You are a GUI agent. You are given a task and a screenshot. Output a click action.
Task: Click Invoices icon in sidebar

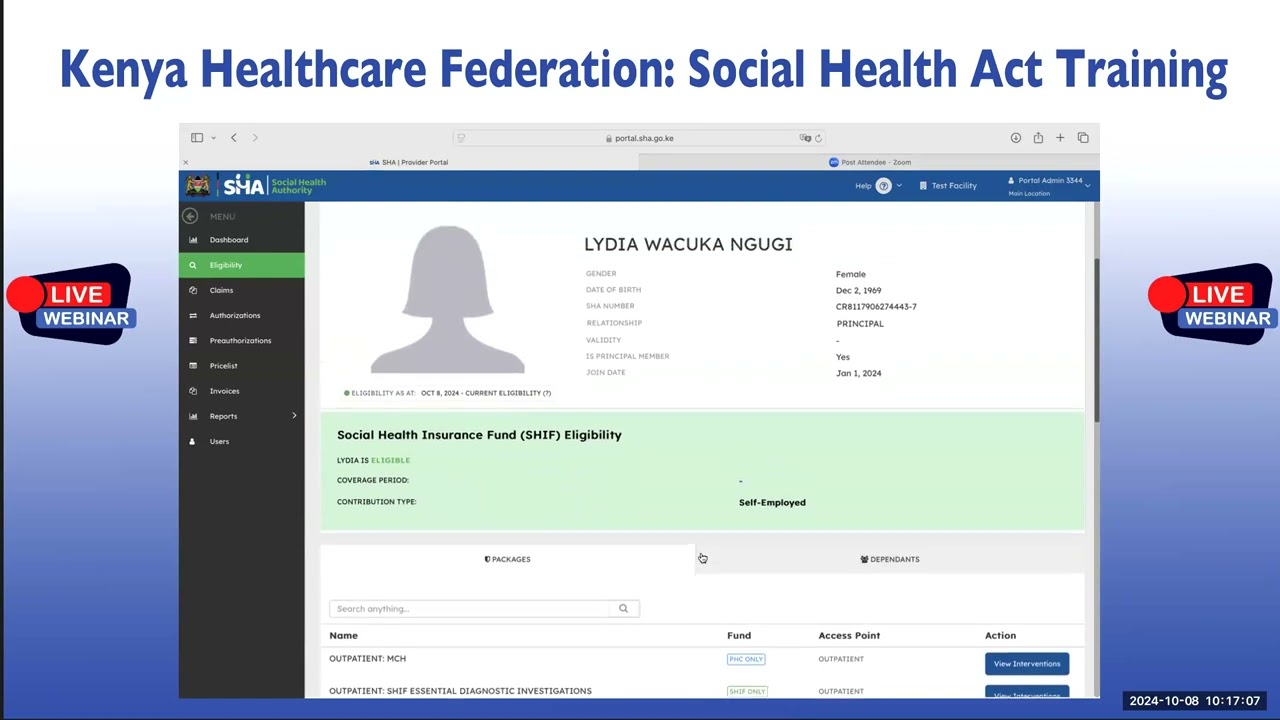(x=193, y=391)
